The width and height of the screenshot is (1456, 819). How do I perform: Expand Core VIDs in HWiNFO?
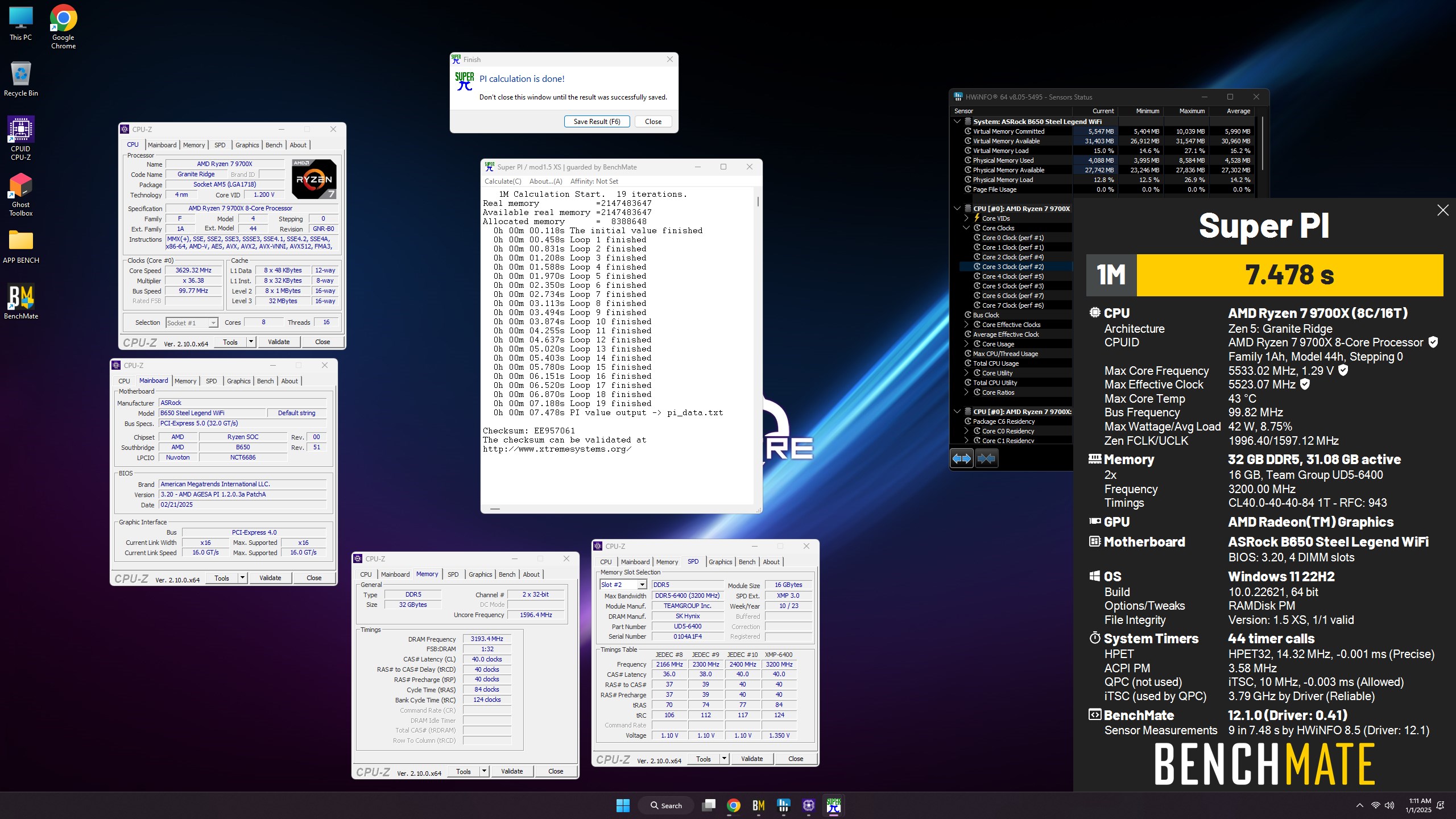(966, 218)
